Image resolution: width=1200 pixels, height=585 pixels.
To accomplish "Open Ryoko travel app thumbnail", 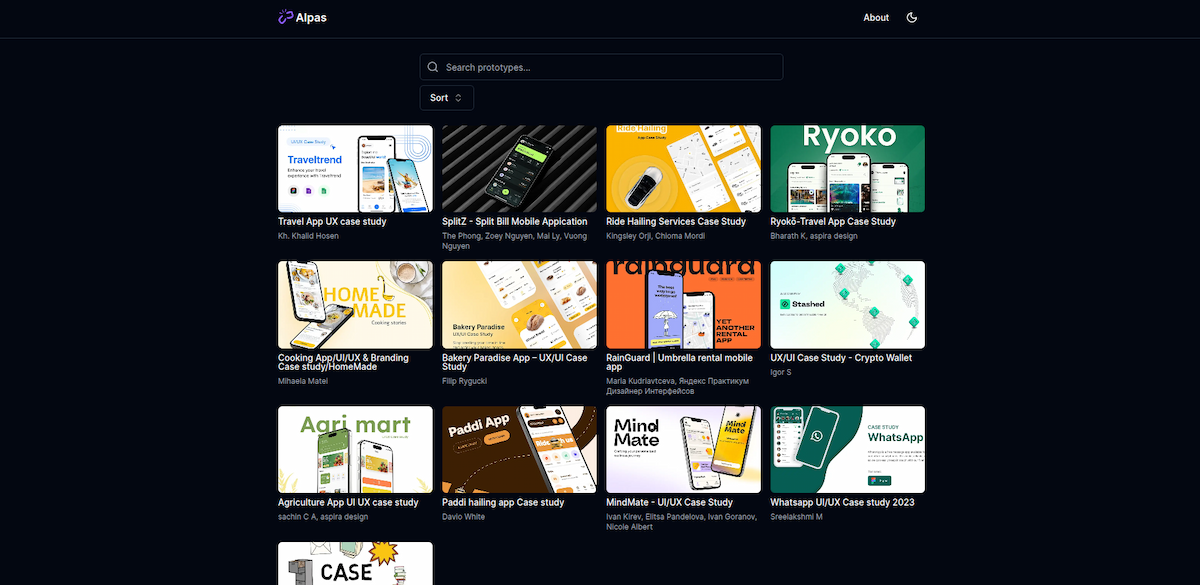I will [x=848, y=169].
